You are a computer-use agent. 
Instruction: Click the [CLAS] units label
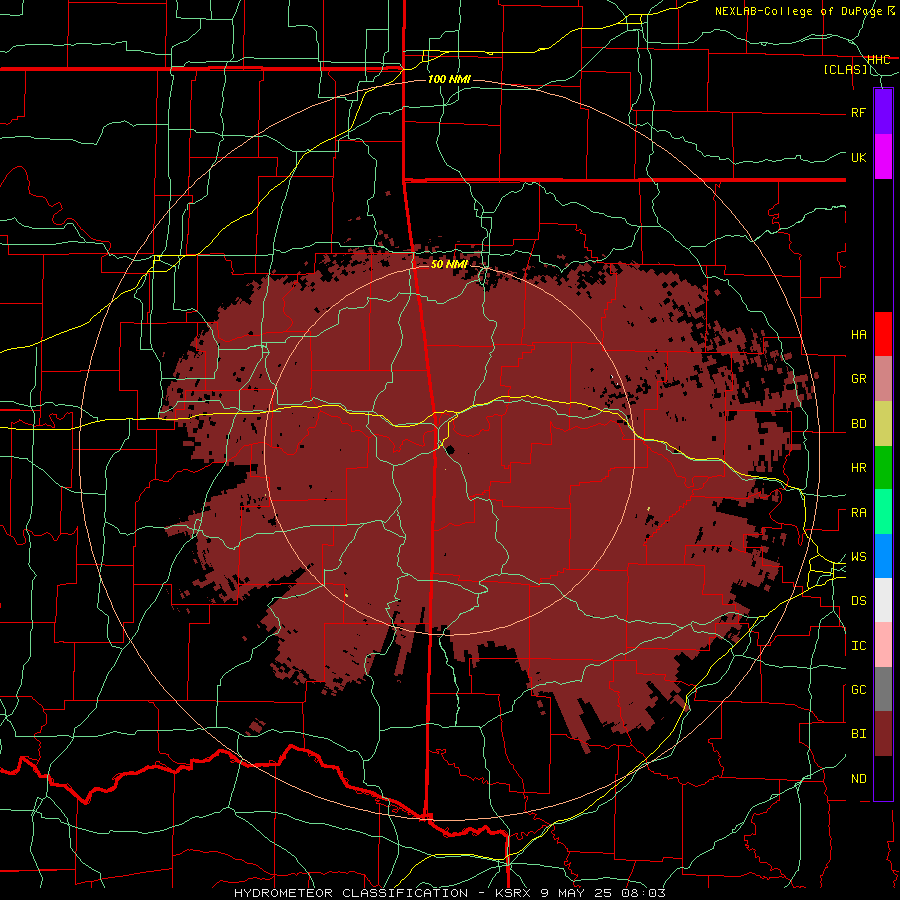[x=845, y=70]
